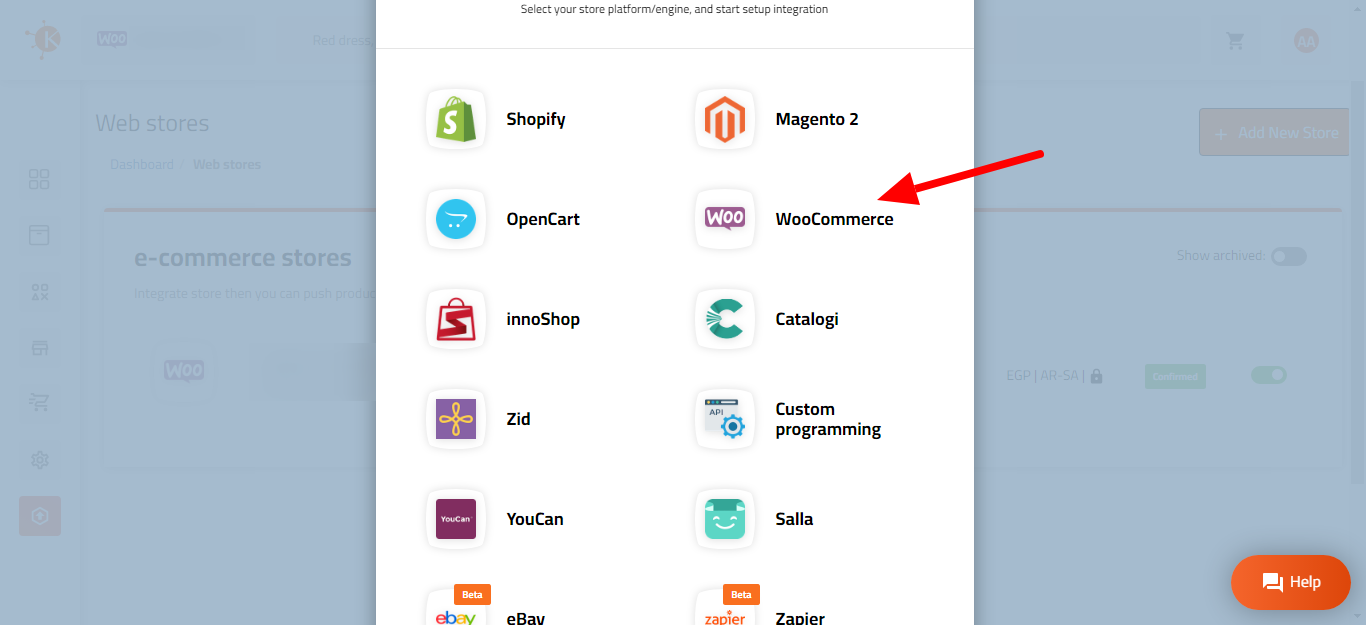Click the "Web stores" page title
This screenshot has height=625, width=1366.
pos(152,124)
